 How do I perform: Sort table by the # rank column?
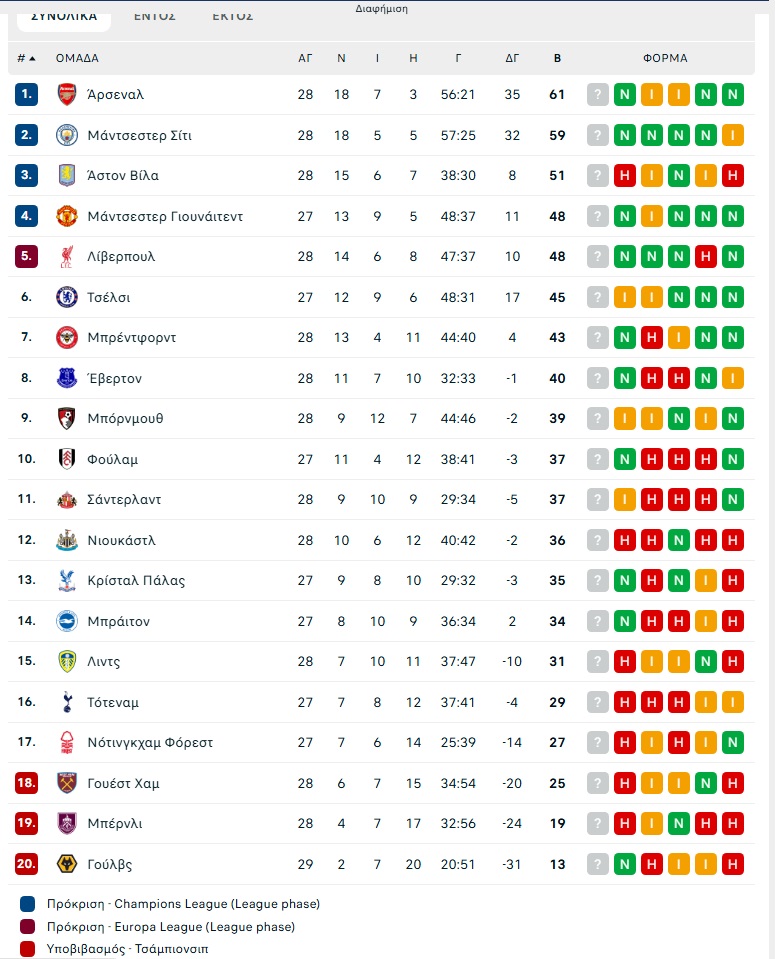click(26, 58)
